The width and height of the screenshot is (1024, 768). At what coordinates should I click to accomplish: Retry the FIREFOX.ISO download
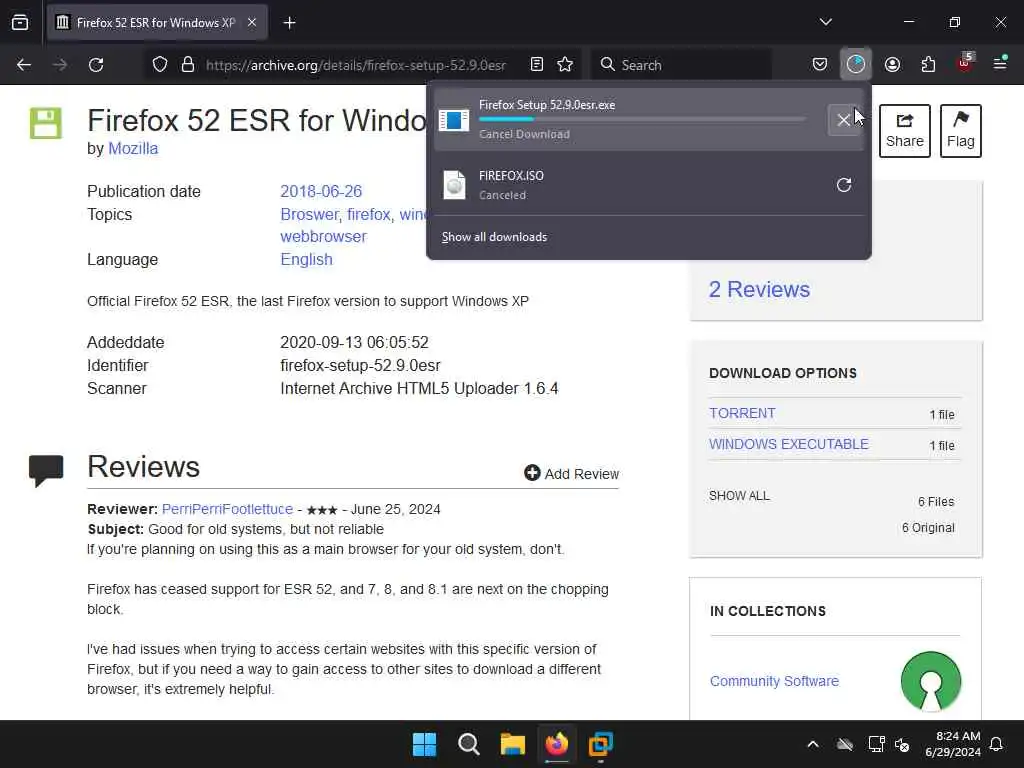pyautogui.click(x=844, y=185)
